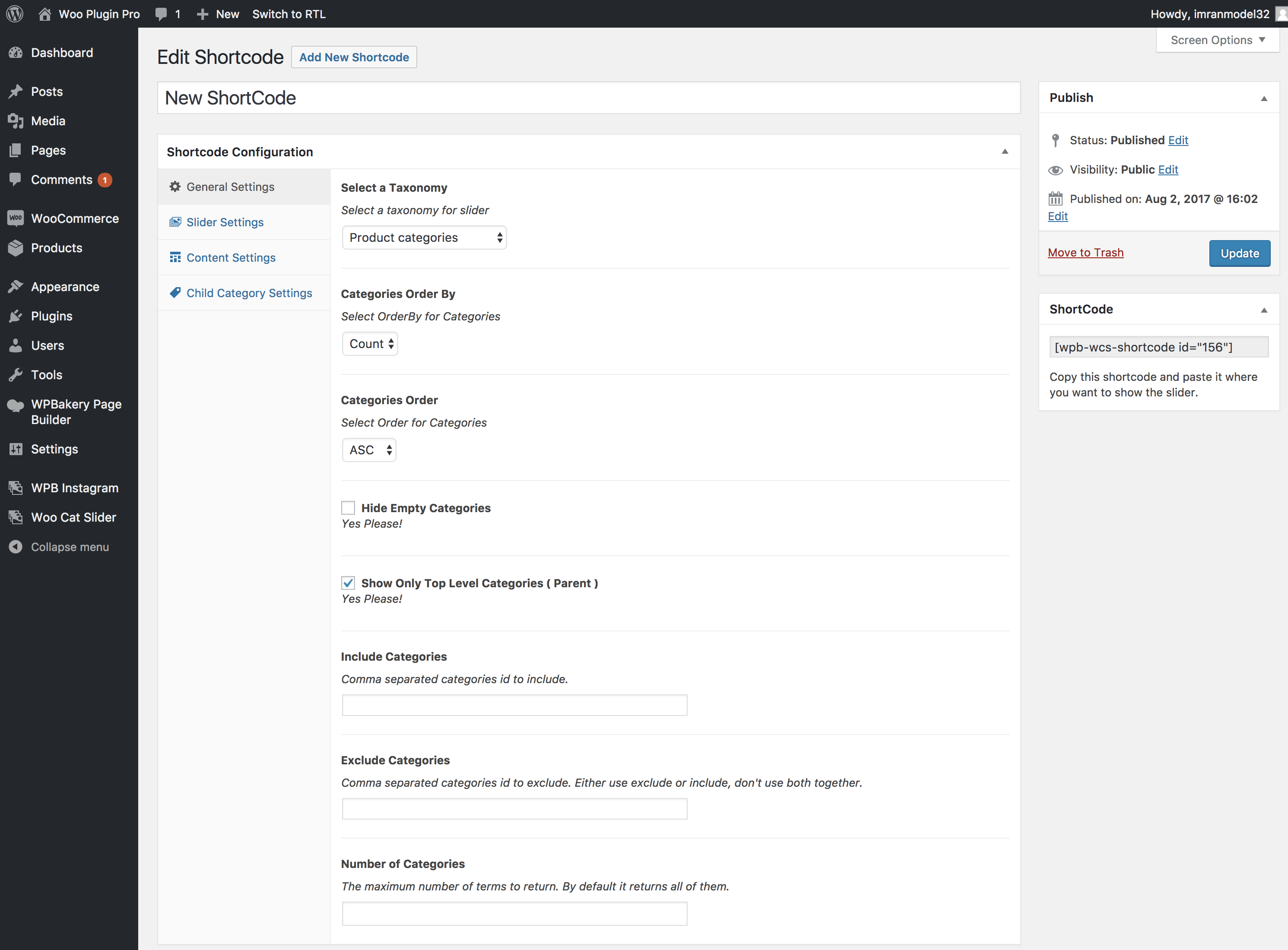Click the grid icon next to Content Settings
The width and height of the screenshot is (1288, 950).
click(x=175, y=257)
